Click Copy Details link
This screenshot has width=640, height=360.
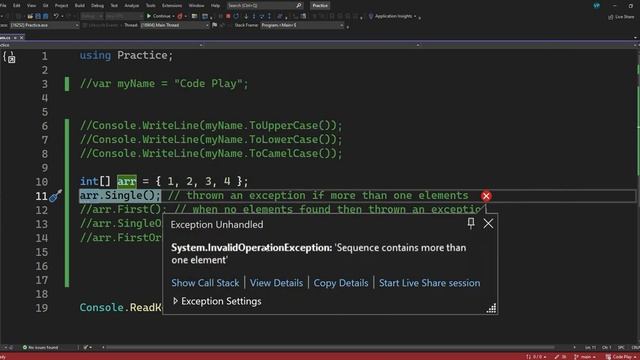(x=341, y=283)
